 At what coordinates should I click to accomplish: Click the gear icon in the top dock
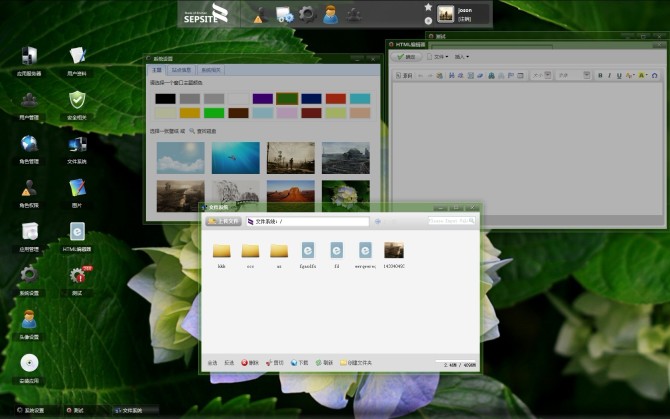click(x=308, y=14)
